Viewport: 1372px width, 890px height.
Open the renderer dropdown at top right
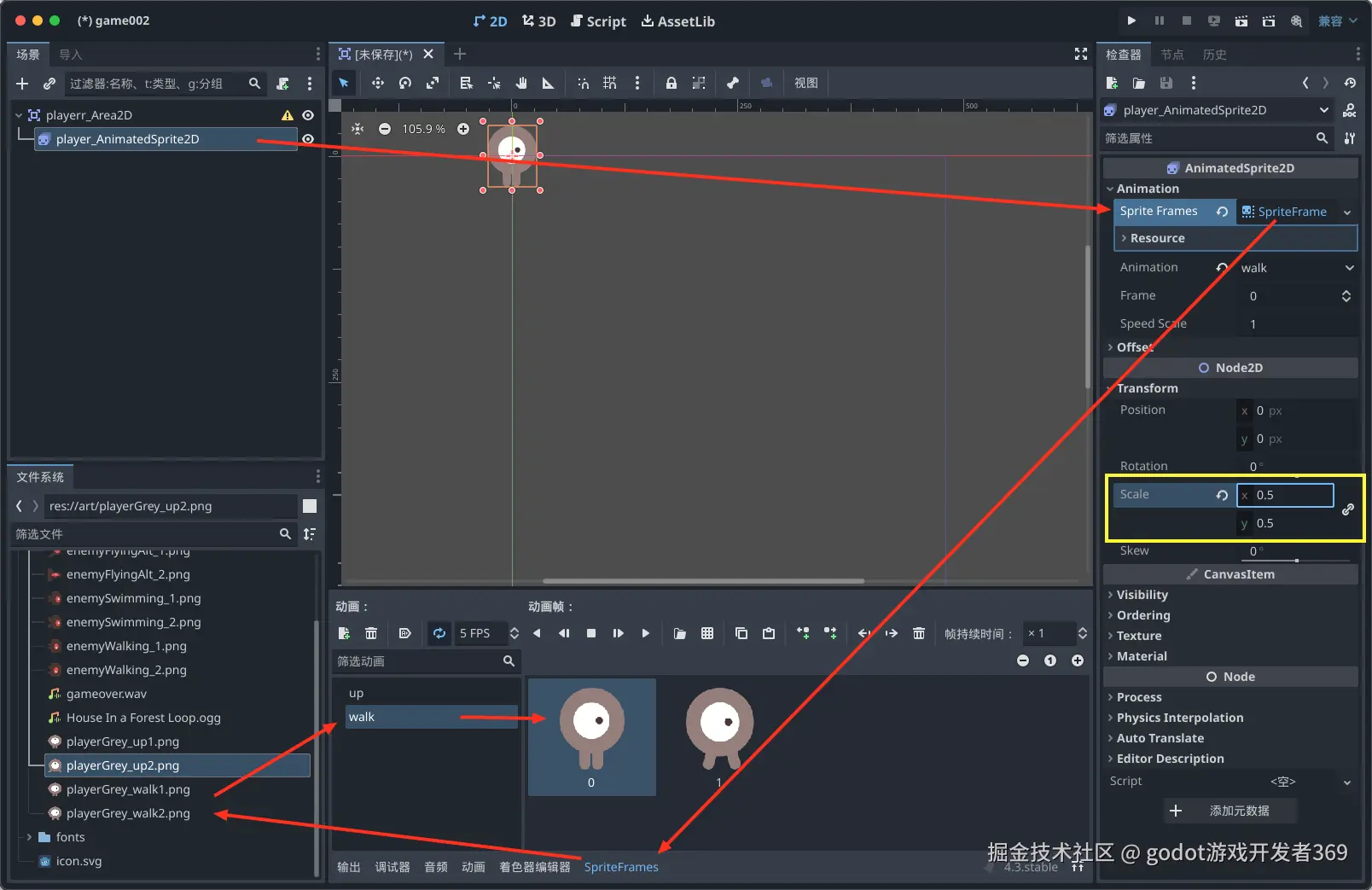tap(1338, 20)
